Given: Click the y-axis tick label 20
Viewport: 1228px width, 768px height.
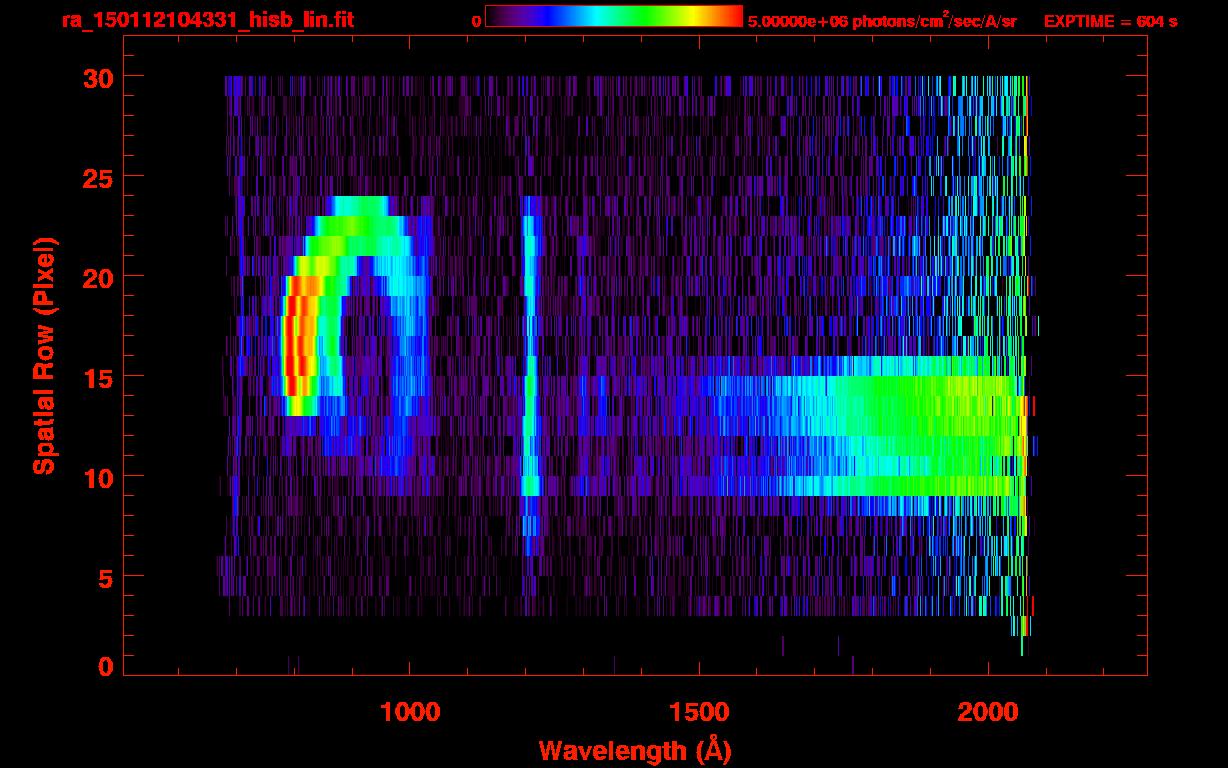Looking at the screenshot, I should click(97, 277).
